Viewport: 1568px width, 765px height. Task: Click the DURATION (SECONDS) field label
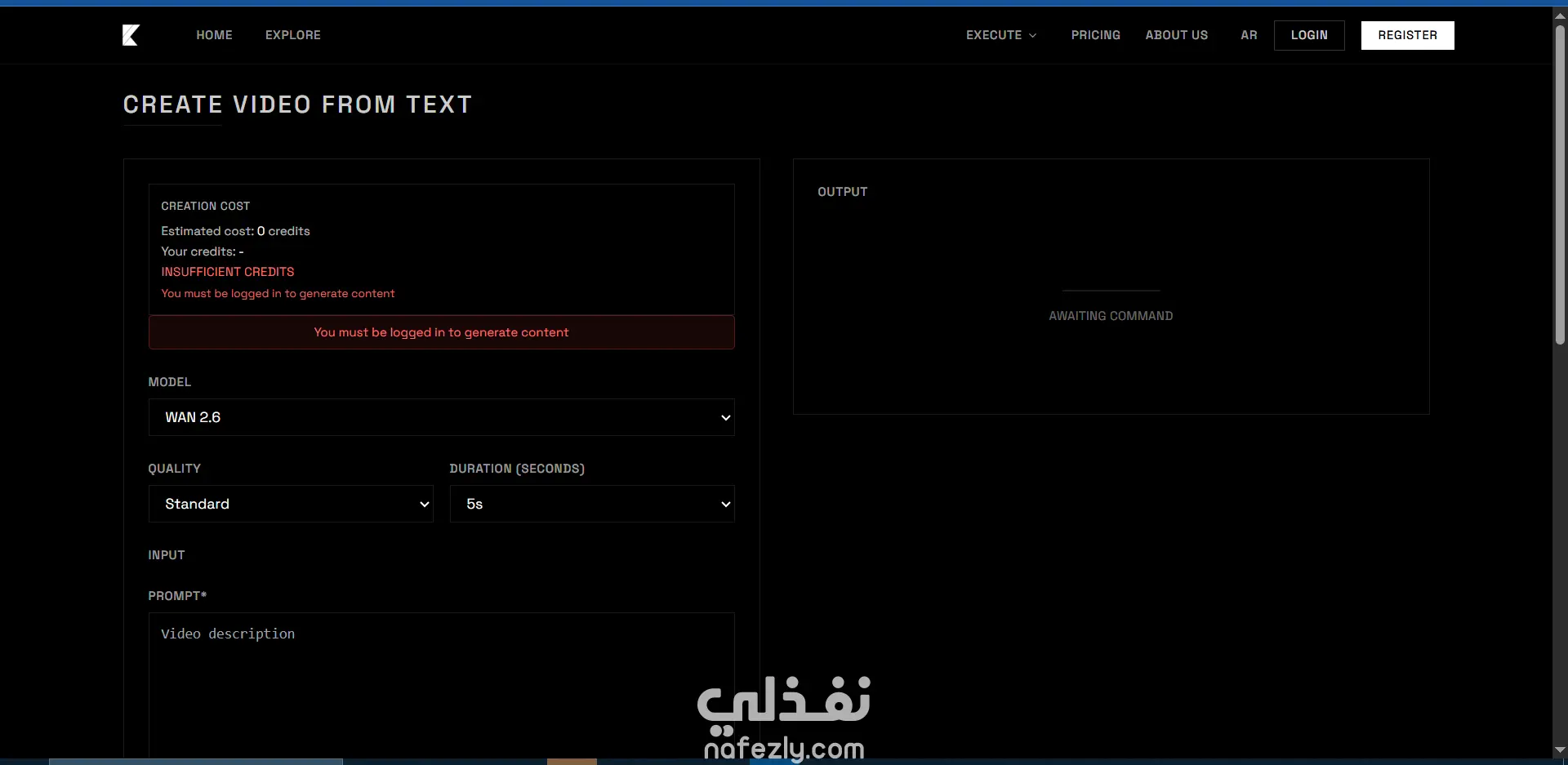point(517,469)
